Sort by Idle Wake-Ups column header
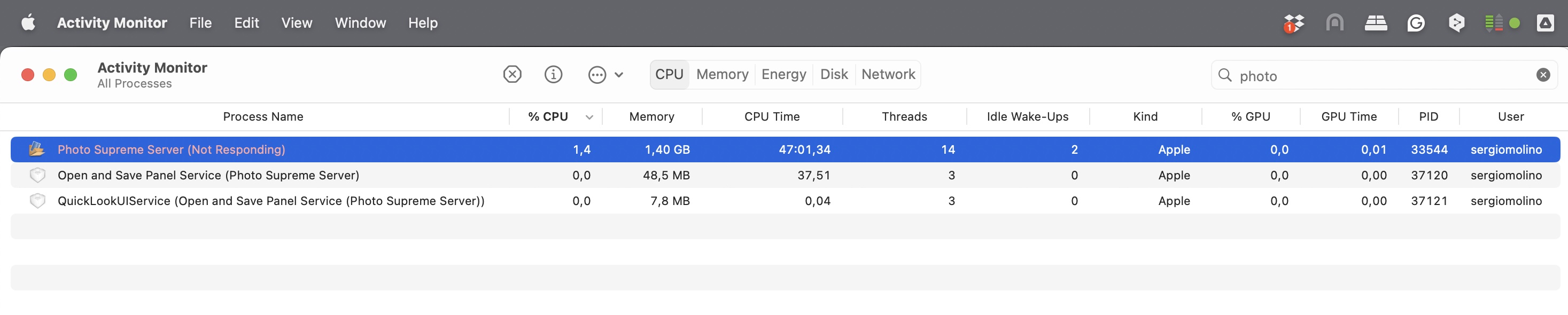 1028,117
